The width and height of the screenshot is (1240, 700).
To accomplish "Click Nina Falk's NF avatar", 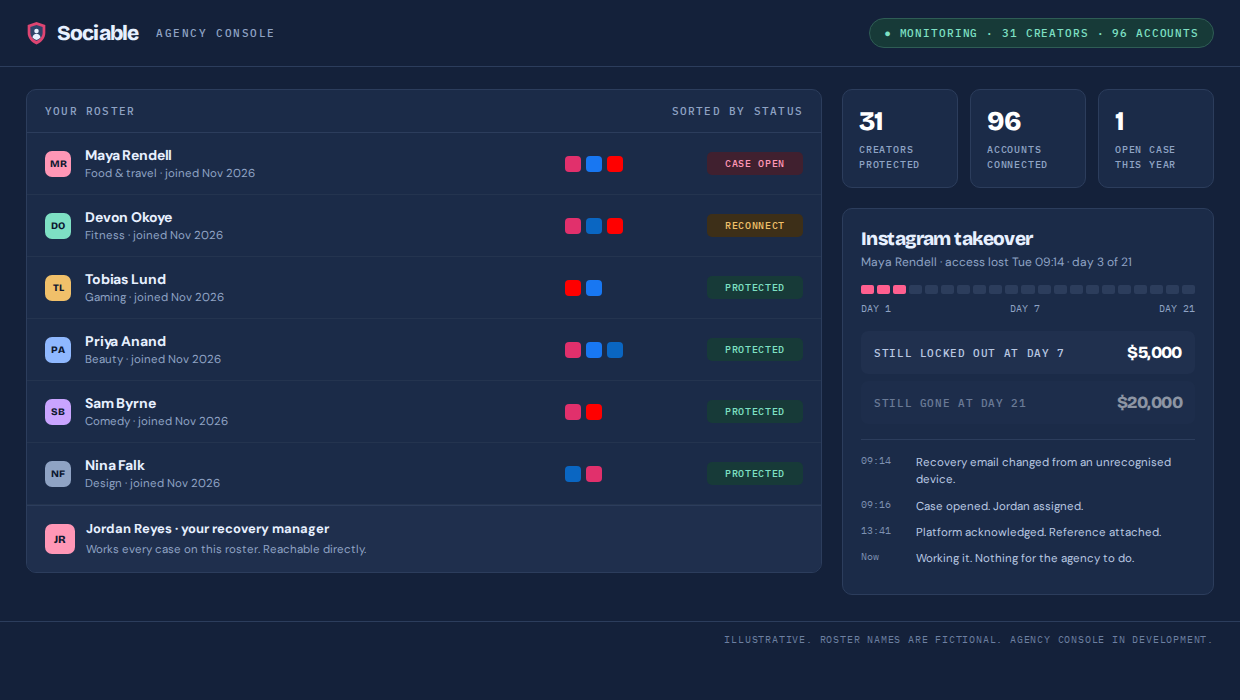I will (58, 474).
